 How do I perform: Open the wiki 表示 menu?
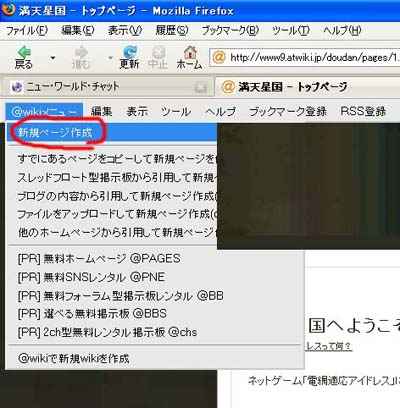coord(137,112)
